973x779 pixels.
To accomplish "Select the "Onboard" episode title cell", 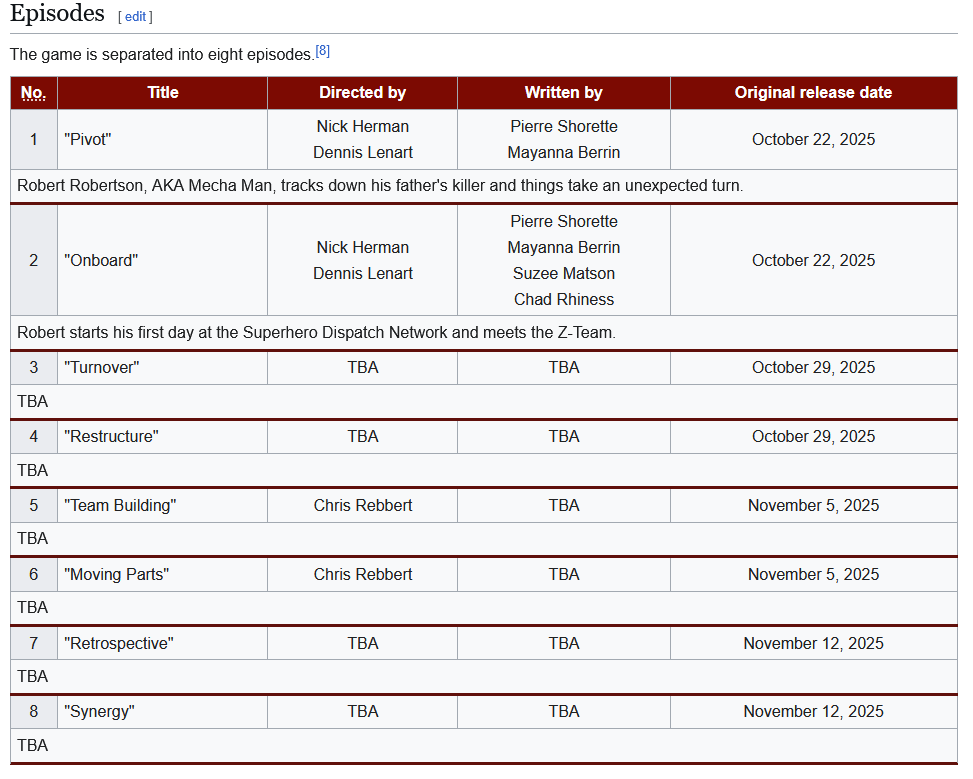I will [163, 260].
